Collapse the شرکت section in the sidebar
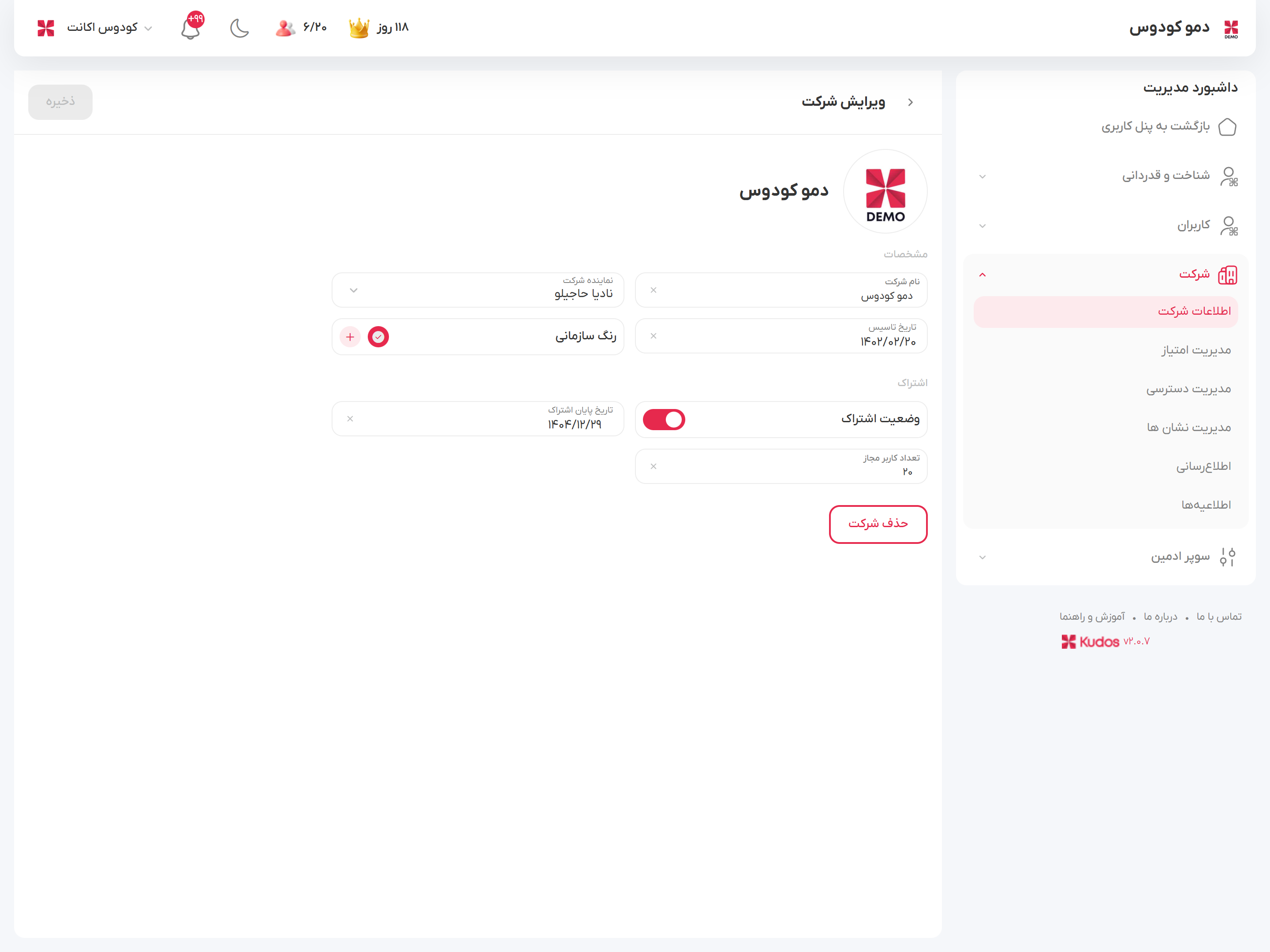The height and width of the screenshot is (952, 1270). (982, 274)
